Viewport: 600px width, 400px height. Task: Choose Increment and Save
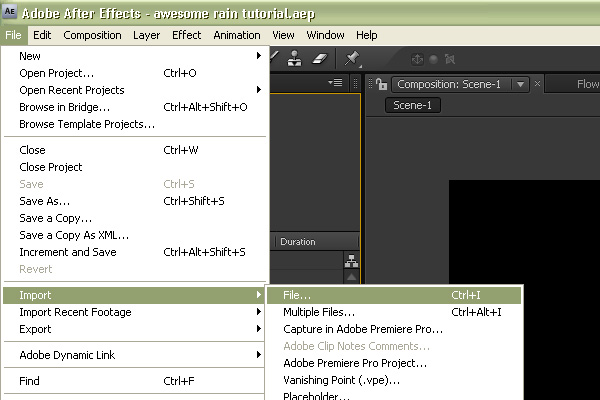click(134, 252)
